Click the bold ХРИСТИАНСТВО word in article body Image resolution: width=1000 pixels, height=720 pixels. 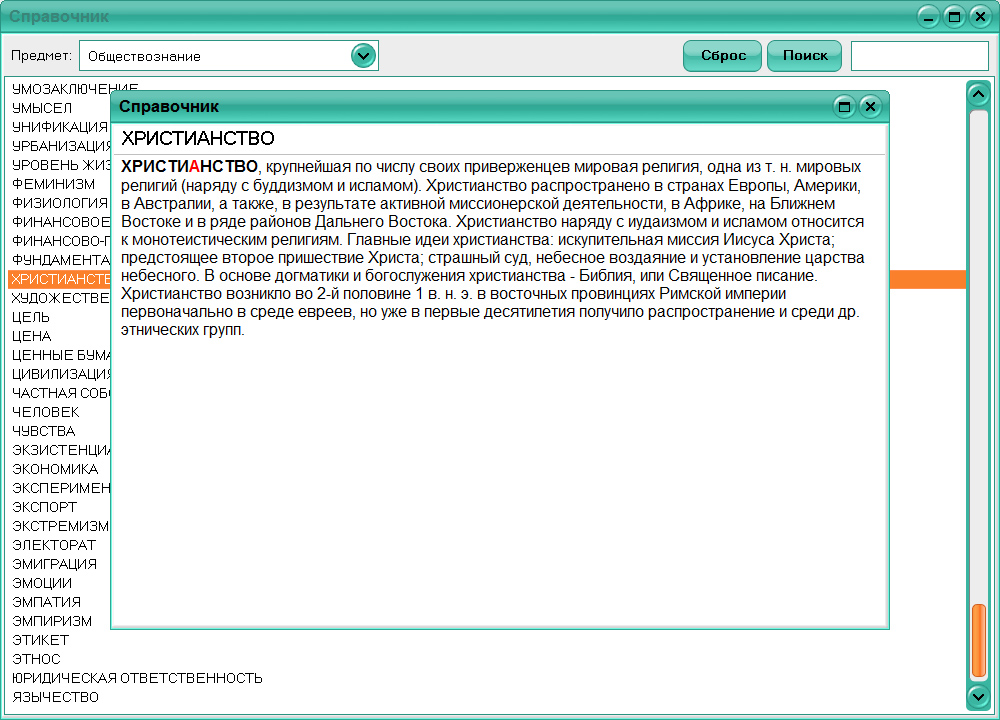click(x=189, y=166)
